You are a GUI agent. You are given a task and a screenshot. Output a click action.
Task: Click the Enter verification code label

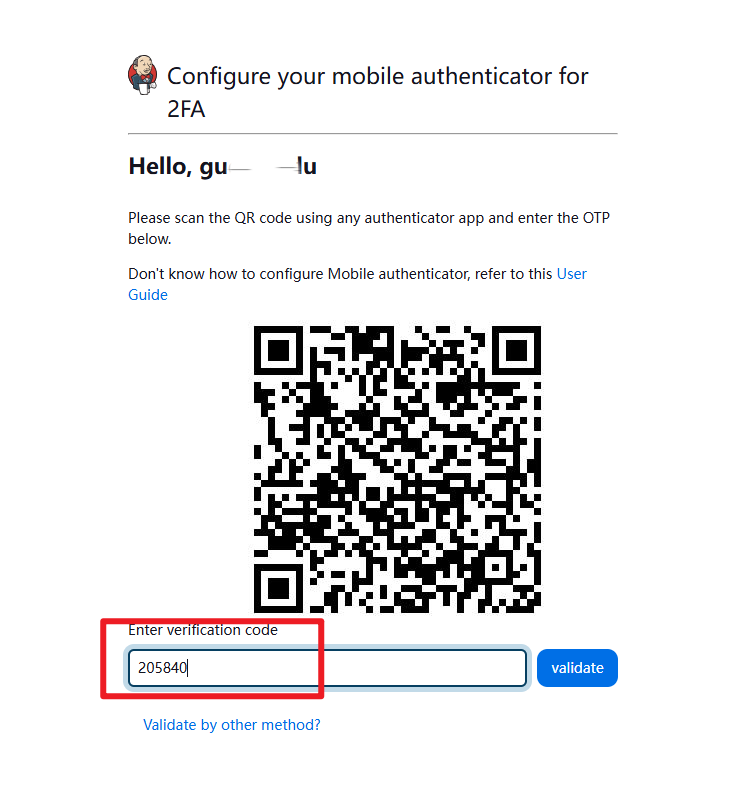[203, 630]
